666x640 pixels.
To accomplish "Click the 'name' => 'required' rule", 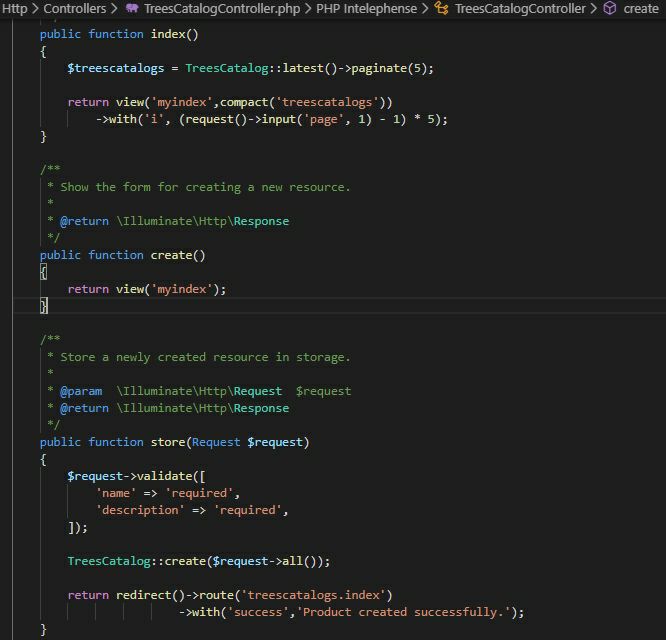I will 168,493.
